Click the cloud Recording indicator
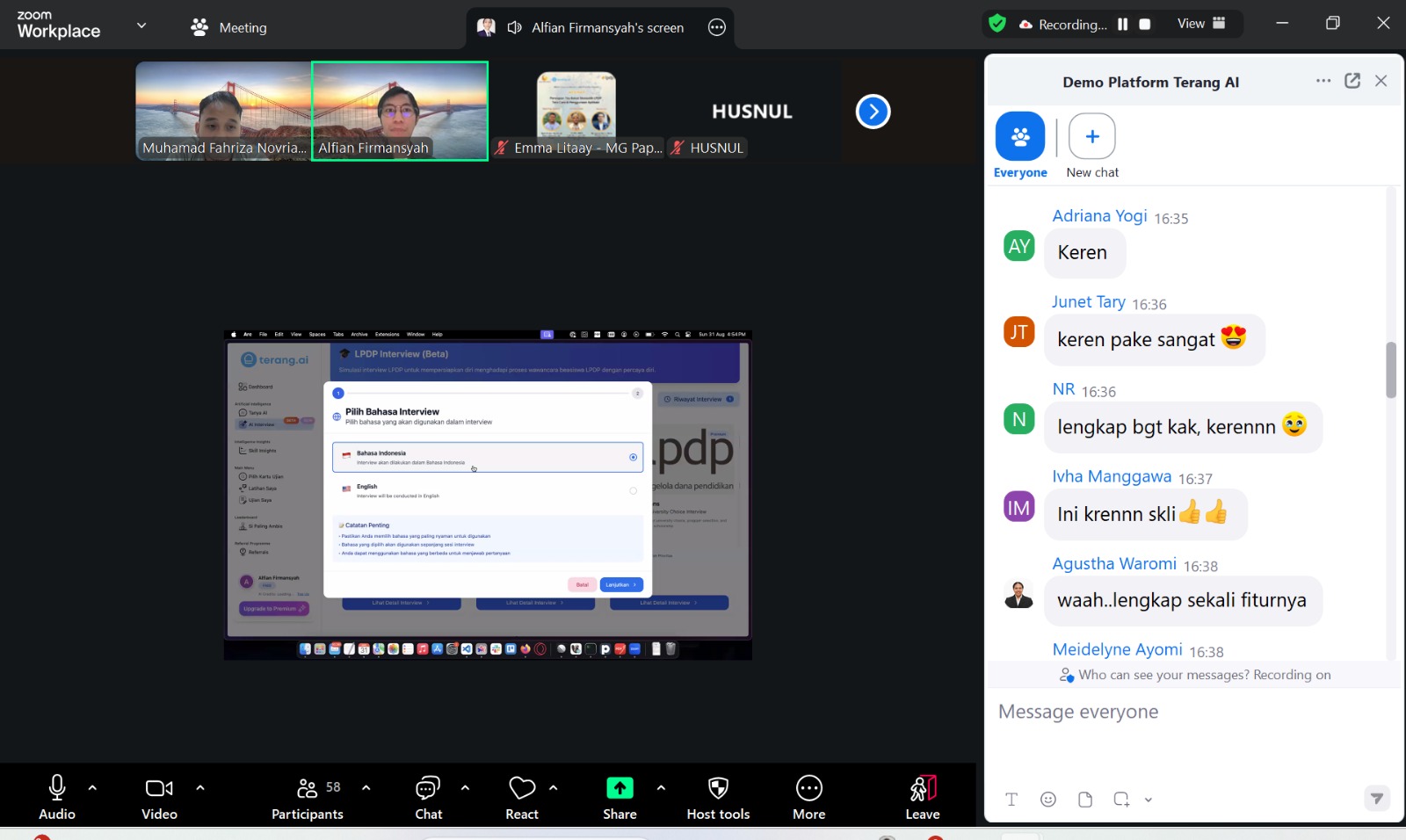Screen dimensions: 1406x840 (1063, 25)
